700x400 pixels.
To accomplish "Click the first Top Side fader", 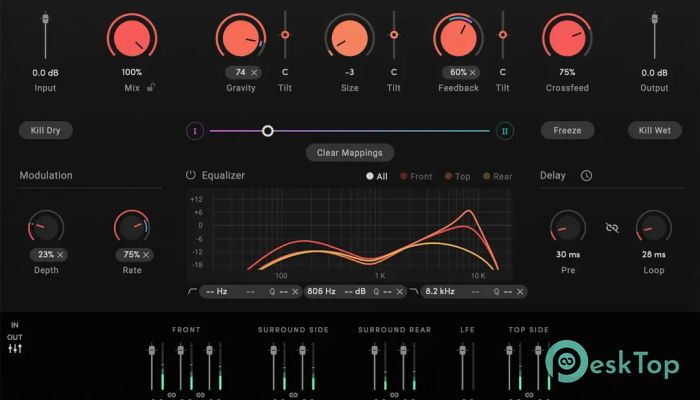I will click(509, 350).
